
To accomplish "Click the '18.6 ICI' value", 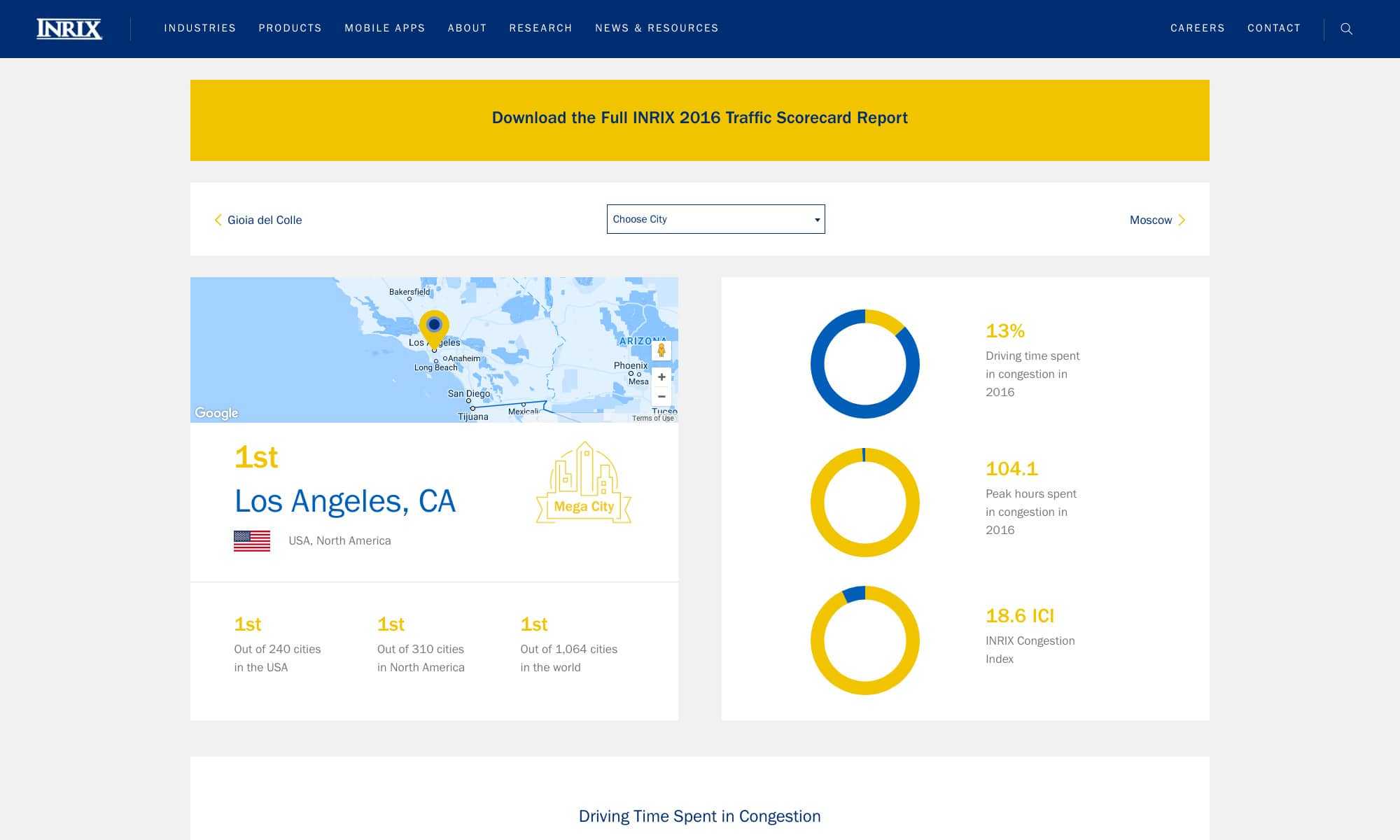I will point(1020,615).
